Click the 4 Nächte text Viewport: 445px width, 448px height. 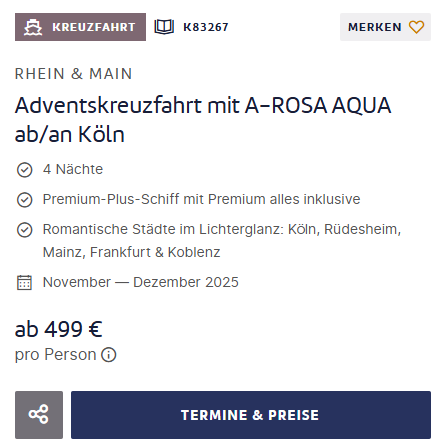(x=73, y=169)
